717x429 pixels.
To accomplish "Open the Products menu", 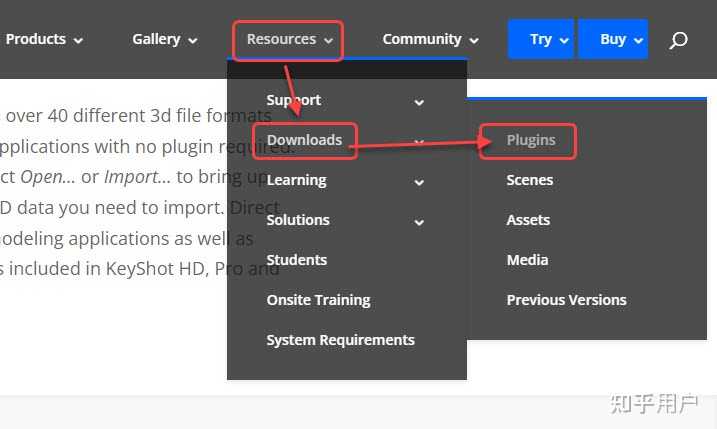I will [x=44, y=39].
